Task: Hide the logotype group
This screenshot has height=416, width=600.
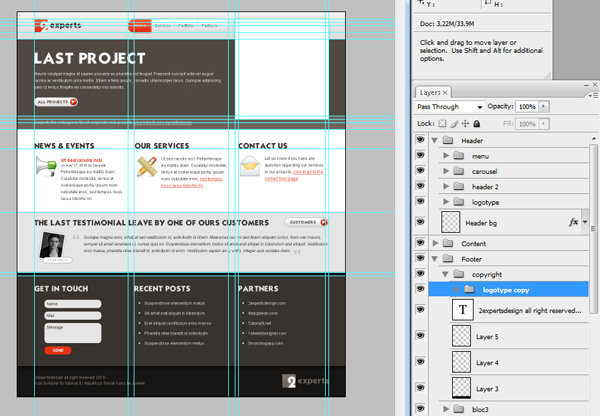Action: pyautogui.click(x=421, y=201)
